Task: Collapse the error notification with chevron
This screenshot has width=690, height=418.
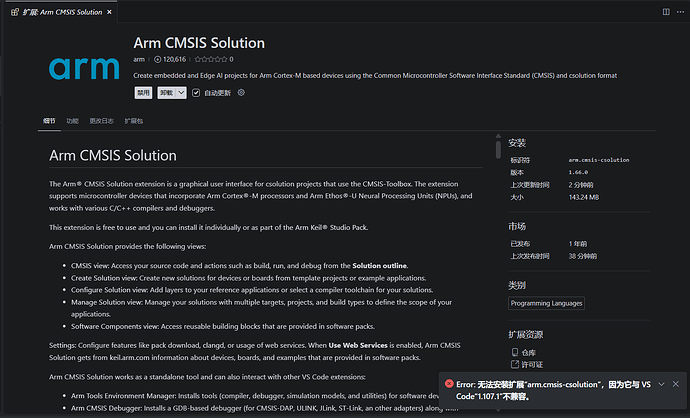Action: [661, 384]
